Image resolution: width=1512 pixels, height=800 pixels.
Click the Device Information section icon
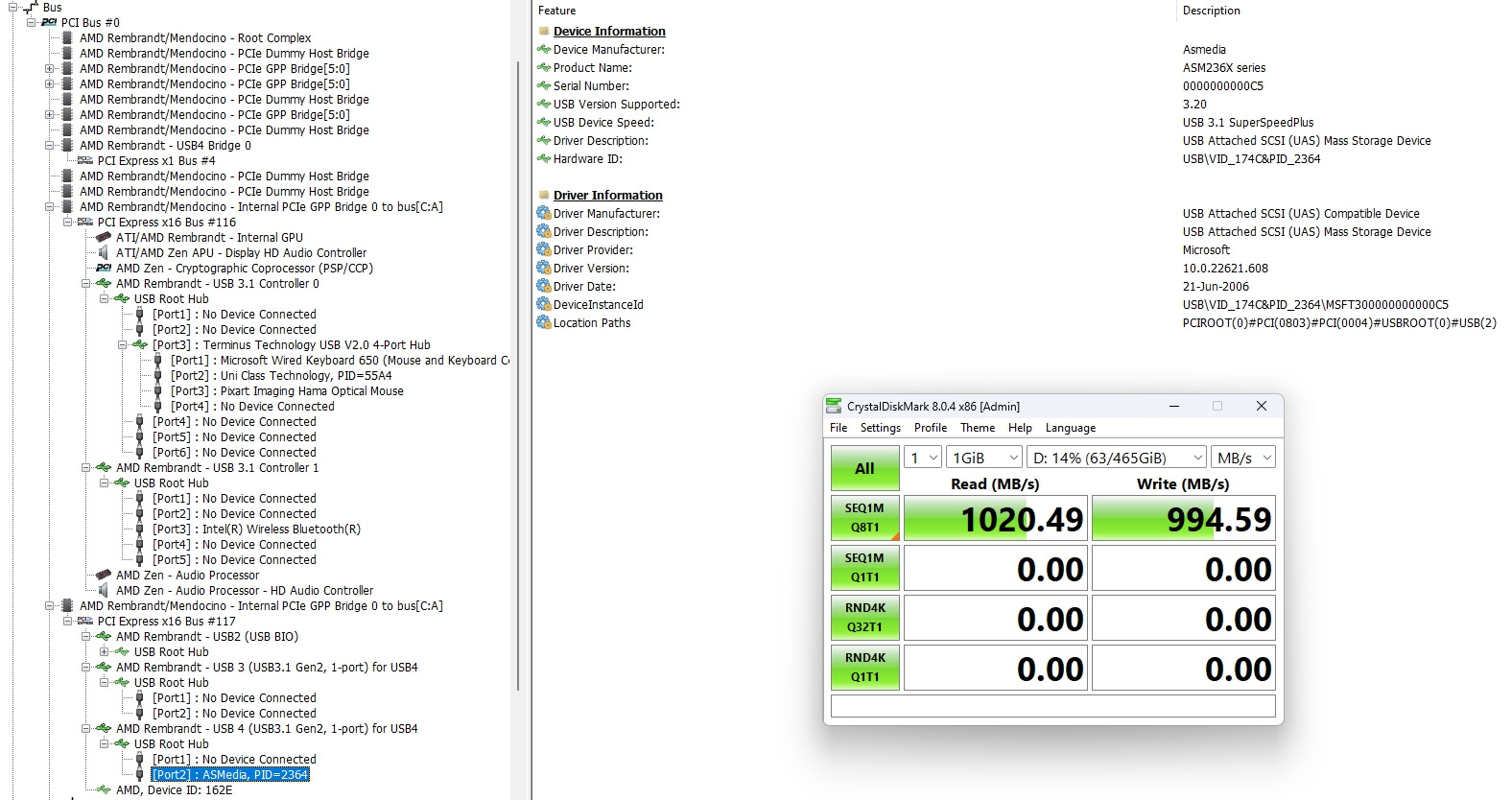(544, 32)
